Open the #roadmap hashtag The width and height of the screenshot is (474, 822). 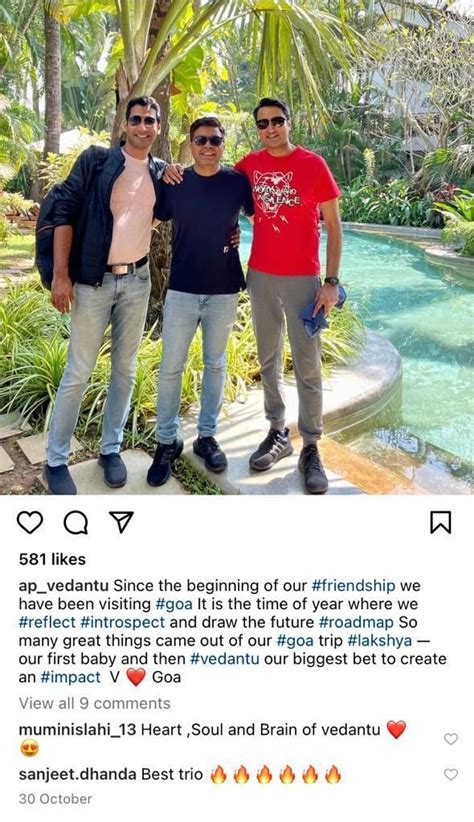pos(356,623)
